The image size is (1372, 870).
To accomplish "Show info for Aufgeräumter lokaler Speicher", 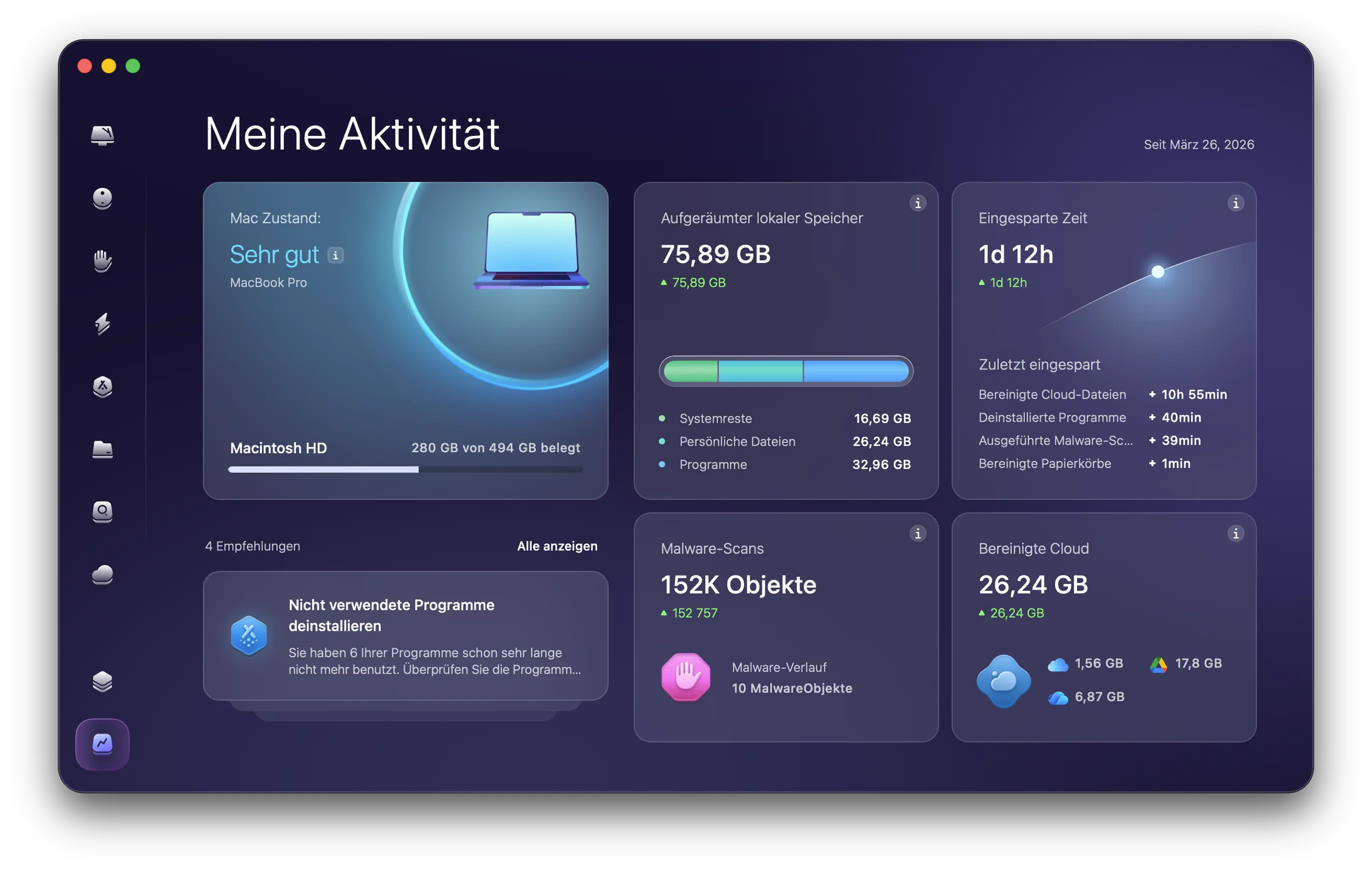I will pyautogui.click(x=917, y=203).
